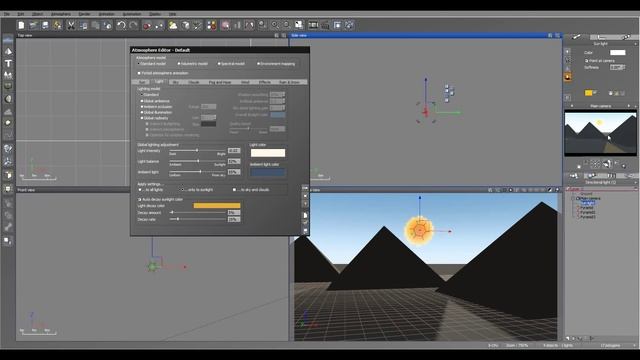Click the first magnifier zoom toolbar icon
The height and width of the screenshot is (360, 640).
click(275, 25)
